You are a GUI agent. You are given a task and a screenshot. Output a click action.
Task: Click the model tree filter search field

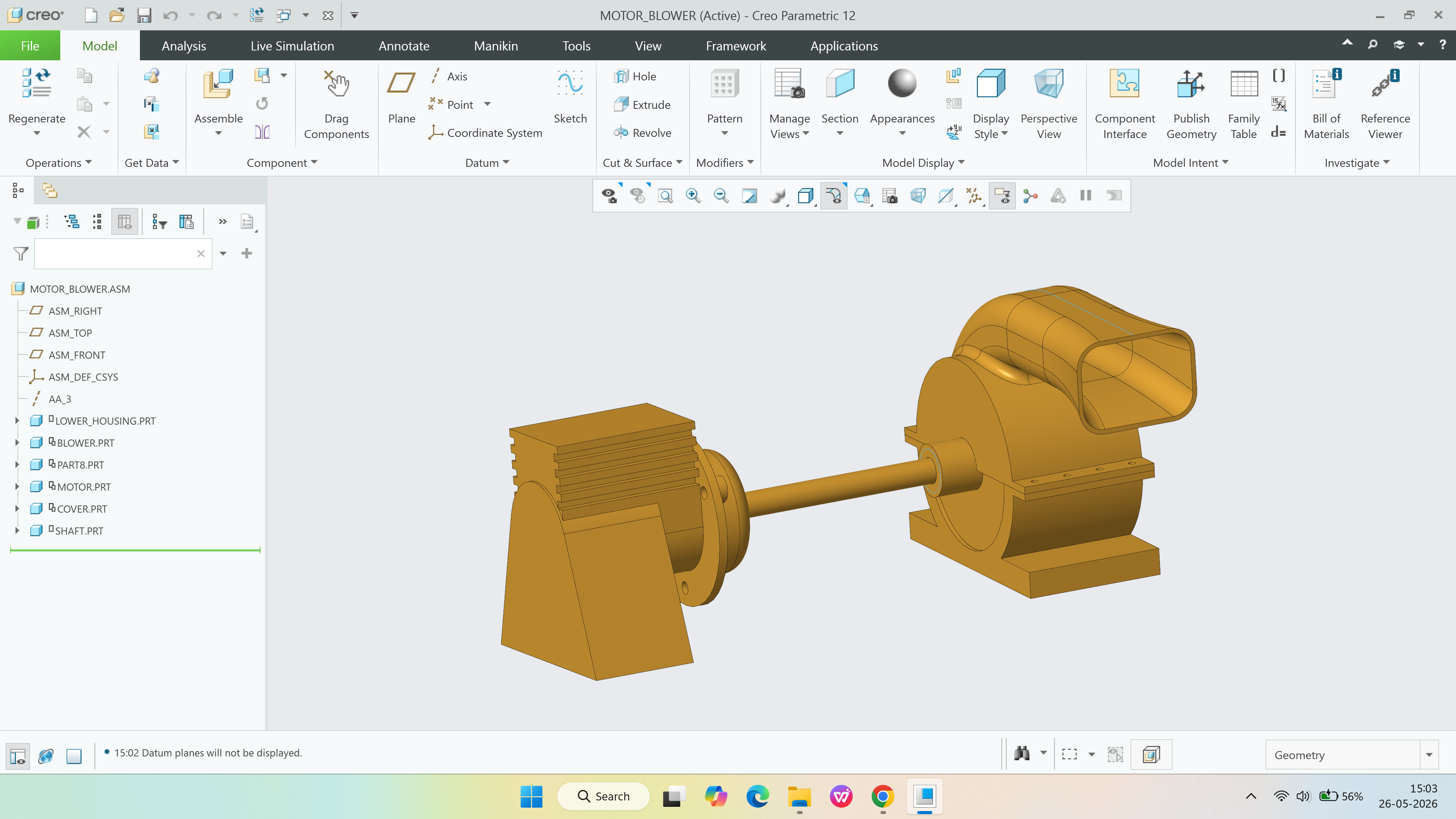pos(116,254)
